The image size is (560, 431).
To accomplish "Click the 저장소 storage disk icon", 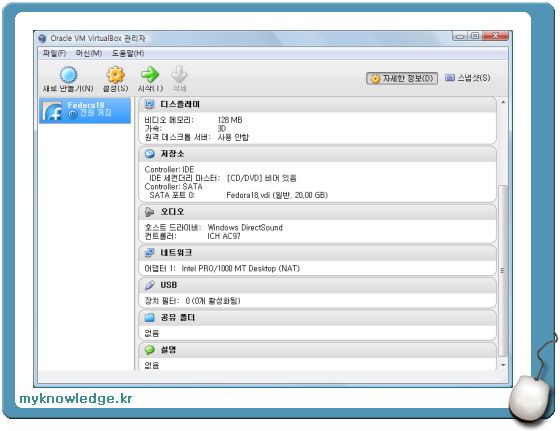I will click(x=150, y=154).
